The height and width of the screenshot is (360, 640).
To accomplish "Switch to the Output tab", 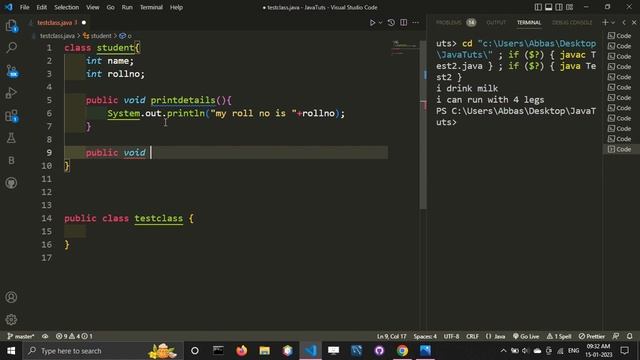I will point(496,22).
